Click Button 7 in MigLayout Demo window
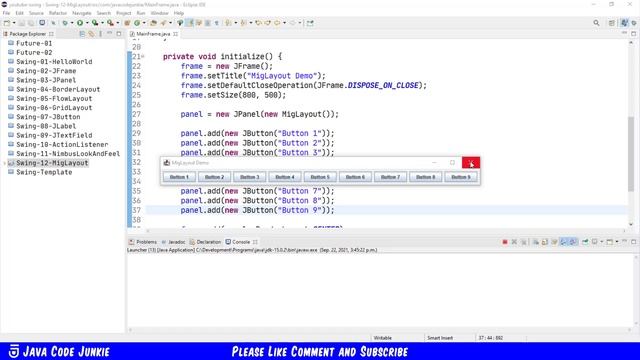This screenshot has width=640, height=360. coord(390,177)
